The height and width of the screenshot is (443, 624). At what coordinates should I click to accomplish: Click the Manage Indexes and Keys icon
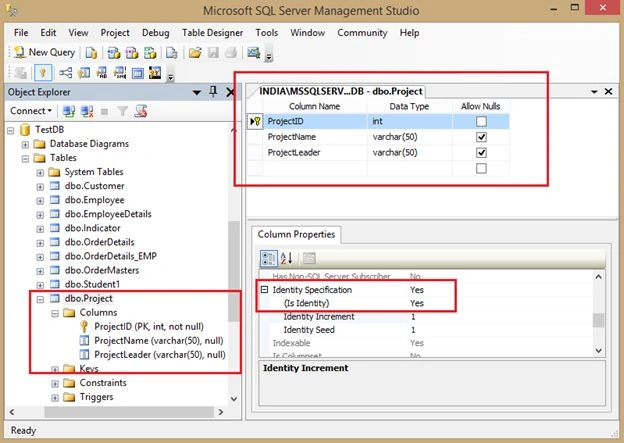84,73
